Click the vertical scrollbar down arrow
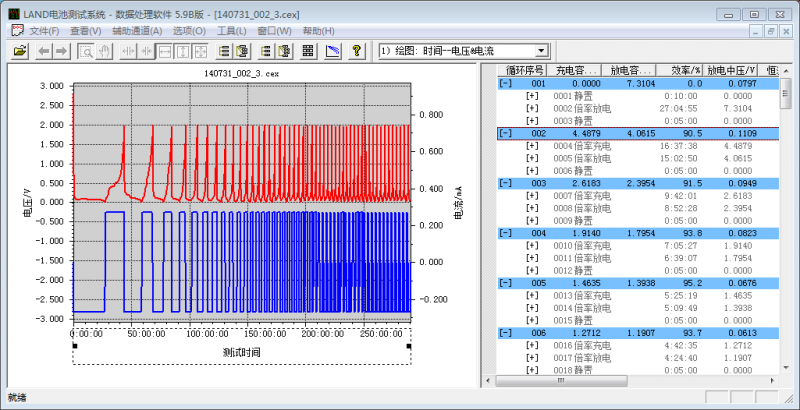This screenshot has width=800, height=410. click(786, 368)
